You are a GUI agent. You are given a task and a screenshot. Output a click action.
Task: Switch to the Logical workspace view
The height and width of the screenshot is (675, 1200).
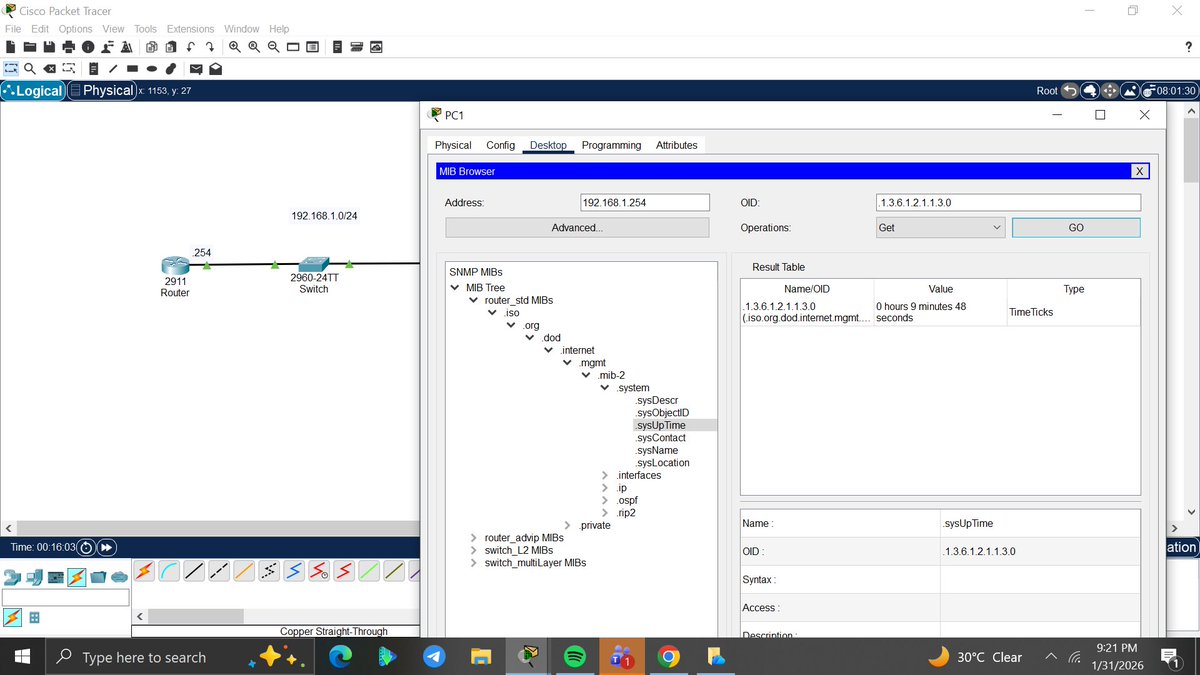33,90
